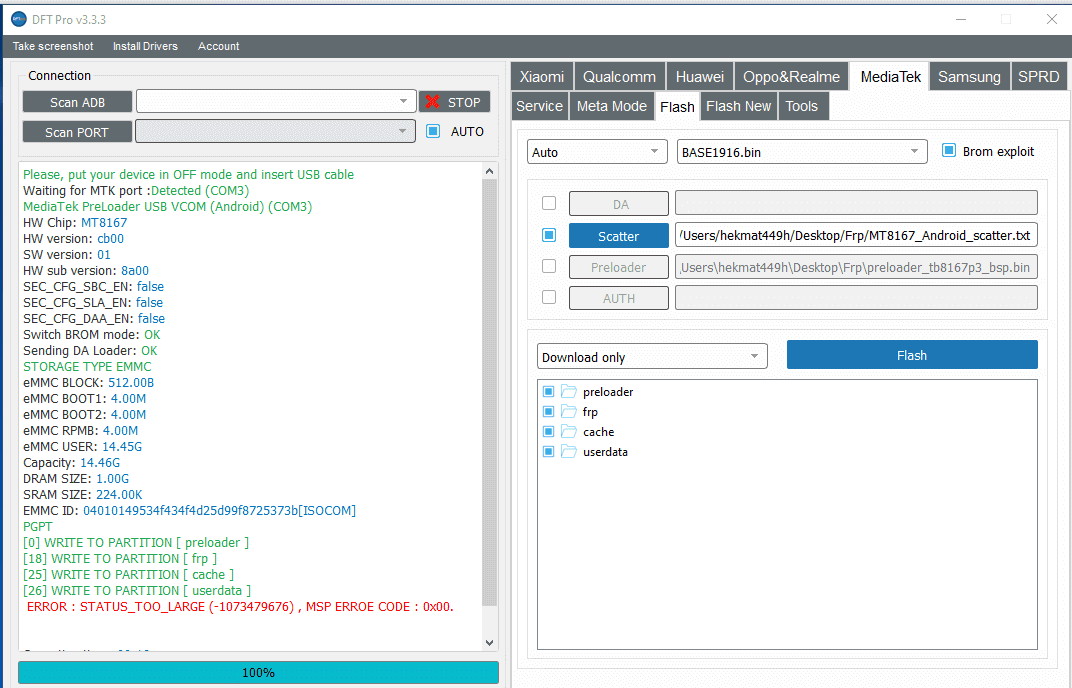Disable the Brom exploit checkbox

(x=948, y=150)
